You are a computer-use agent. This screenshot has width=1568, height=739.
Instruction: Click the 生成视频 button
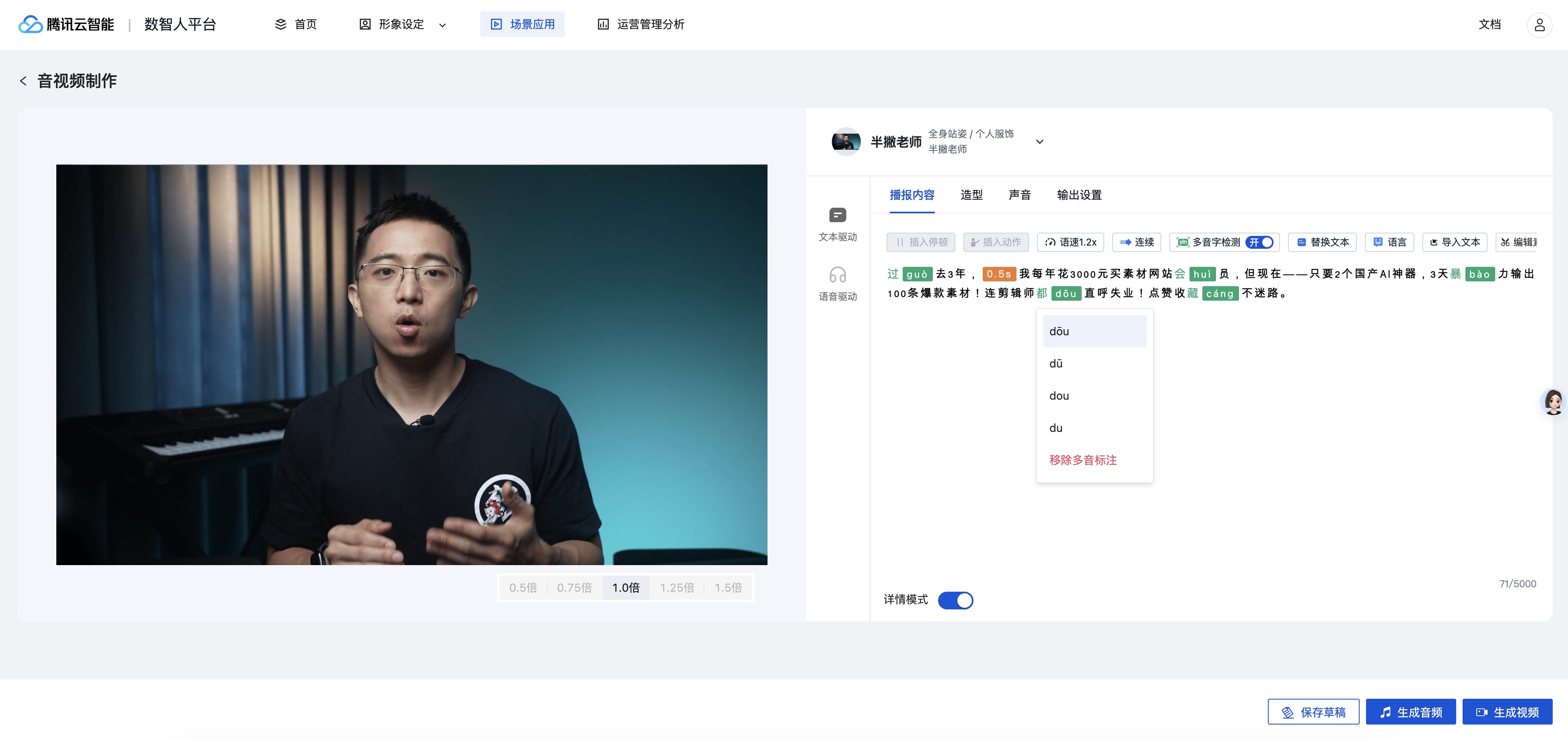1507,712
